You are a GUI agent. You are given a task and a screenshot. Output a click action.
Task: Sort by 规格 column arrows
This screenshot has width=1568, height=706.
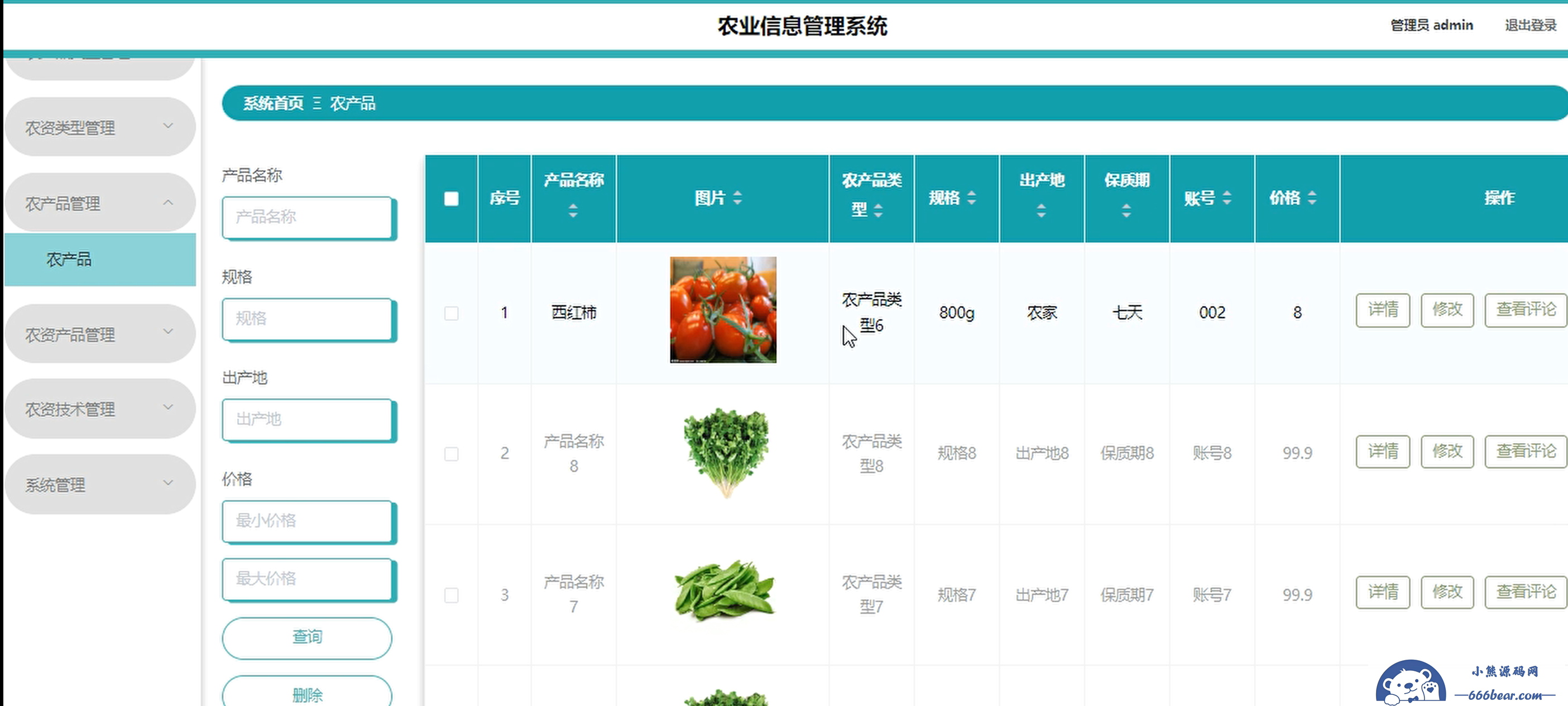(971, 198)
